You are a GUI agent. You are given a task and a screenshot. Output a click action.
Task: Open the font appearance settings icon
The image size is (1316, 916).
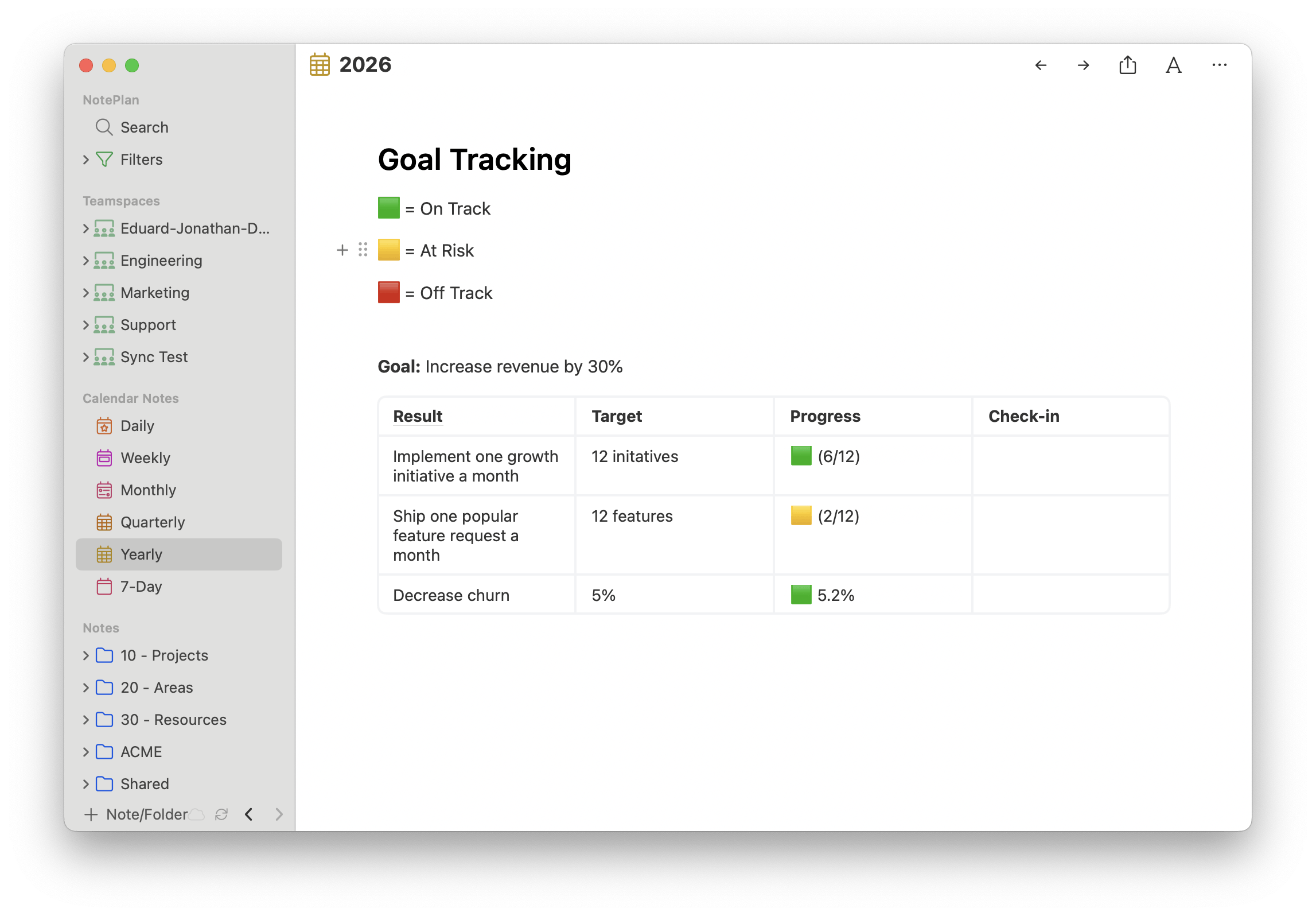click(x=1173, y=65)
